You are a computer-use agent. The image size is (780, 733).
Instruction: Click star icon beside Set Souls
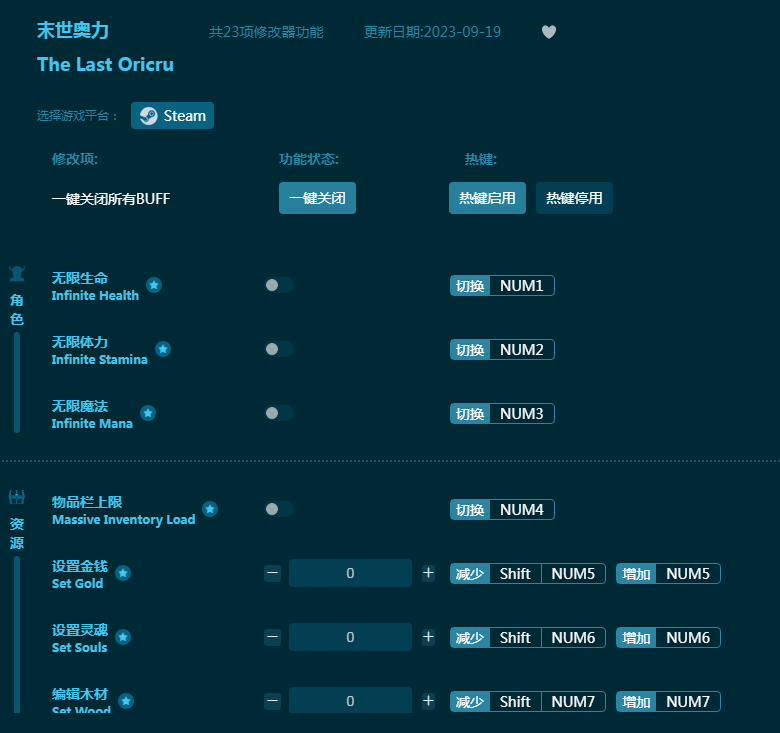pyautogui.click(x=123, y=637)
